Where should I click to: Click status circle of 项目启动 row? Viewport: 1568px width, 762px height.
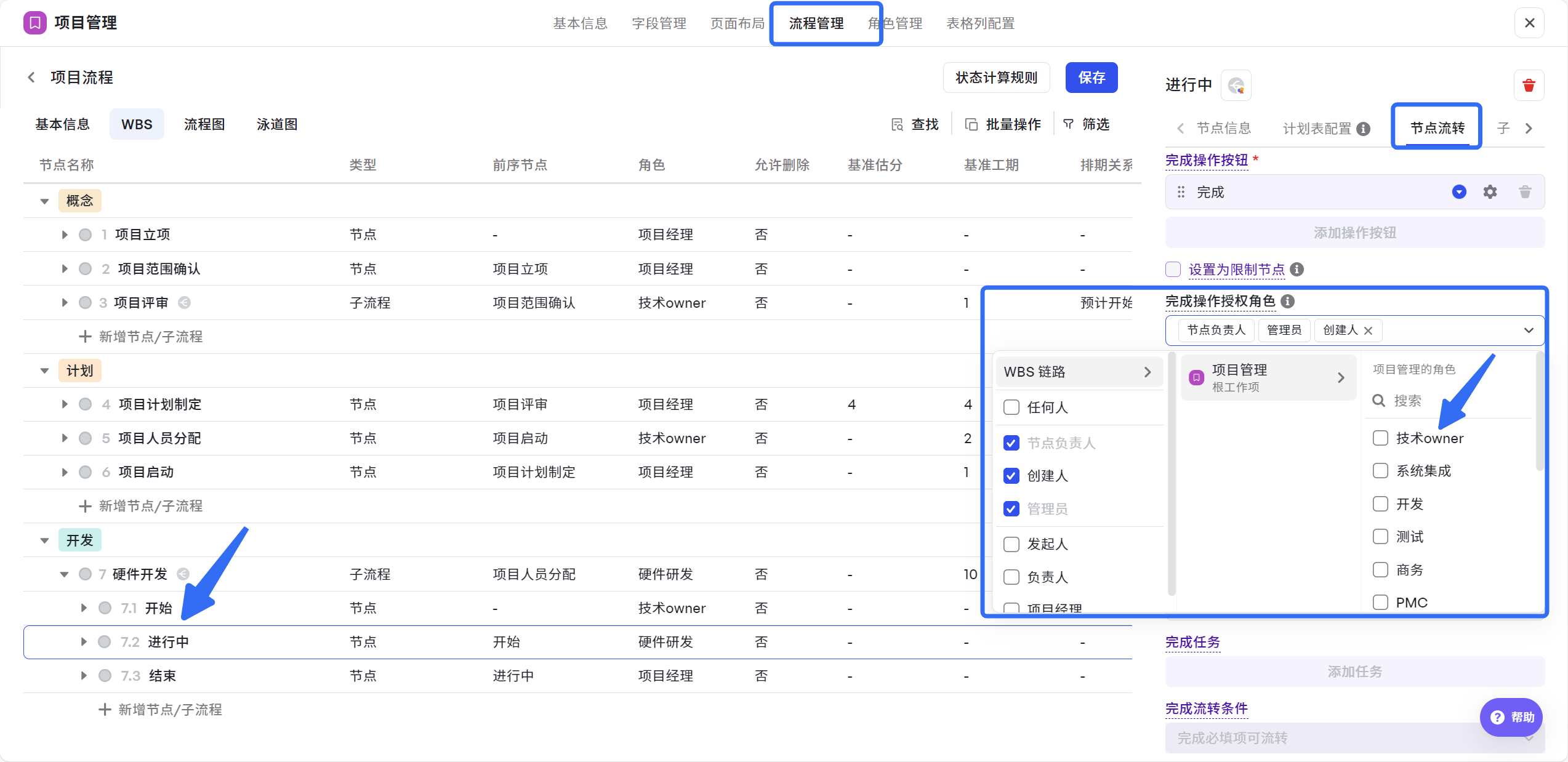[86, 472]
